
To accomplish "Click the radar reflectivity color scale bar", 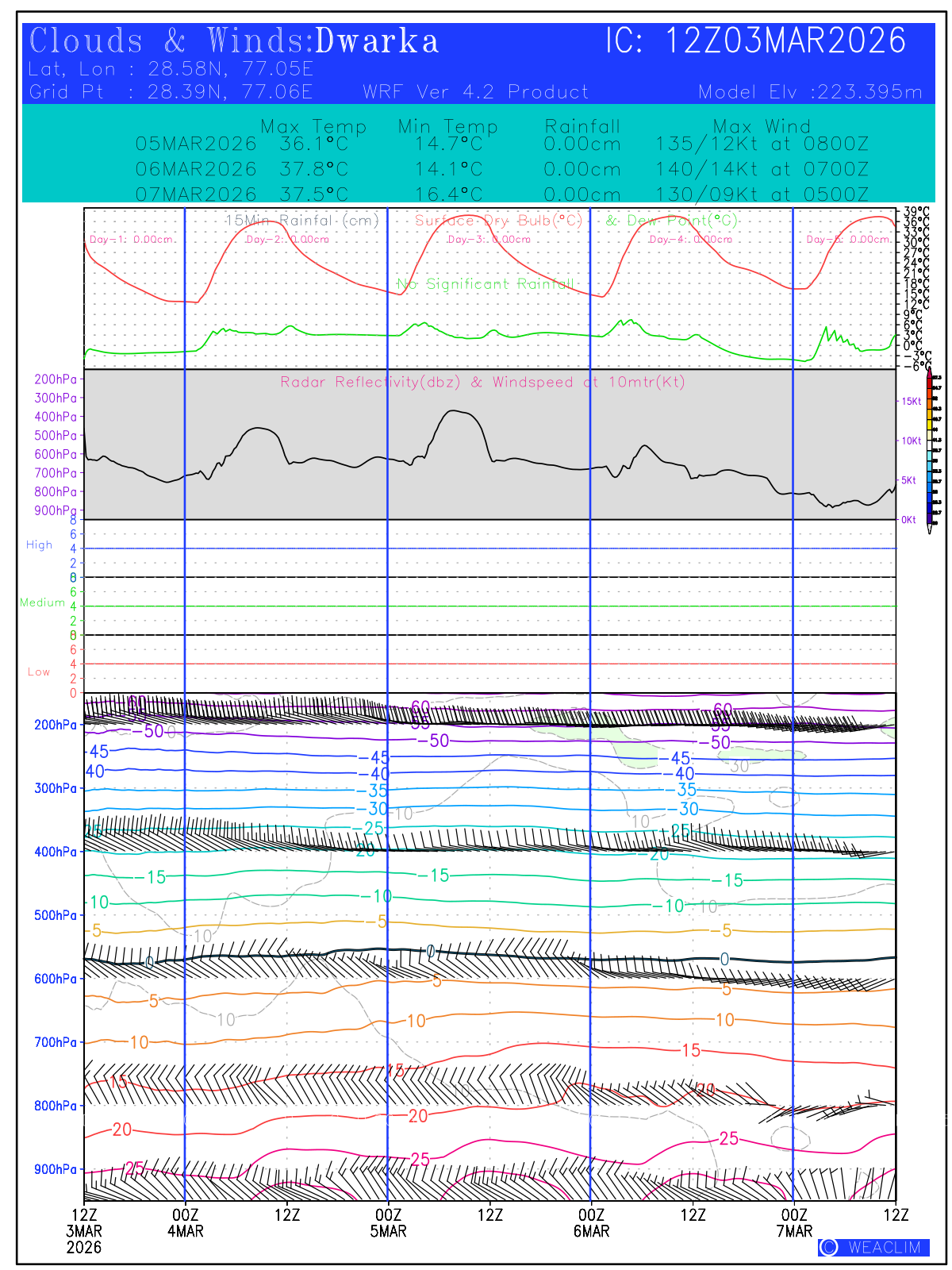I will point(930,451).
